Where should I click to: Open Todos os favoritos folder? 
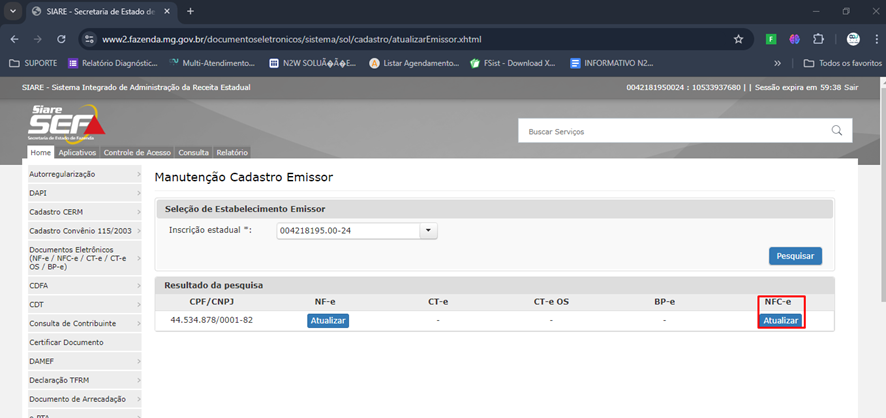point(842,63)
